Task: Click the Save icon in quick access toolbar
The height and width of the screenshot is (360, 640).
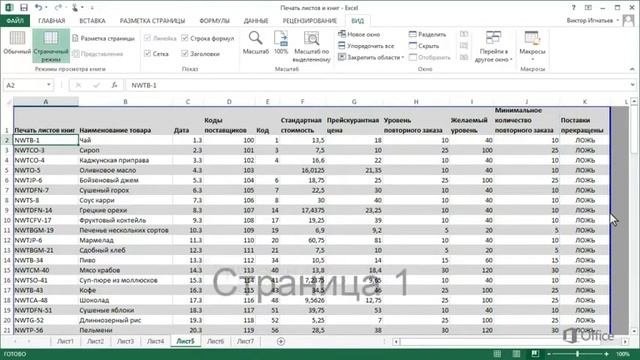Action: tap(24, 8)
